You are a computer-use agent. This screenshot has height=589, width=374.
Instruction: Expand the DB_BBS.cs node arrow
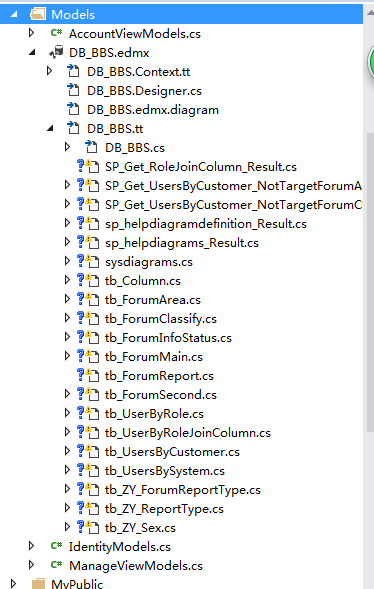click(68, 147)
